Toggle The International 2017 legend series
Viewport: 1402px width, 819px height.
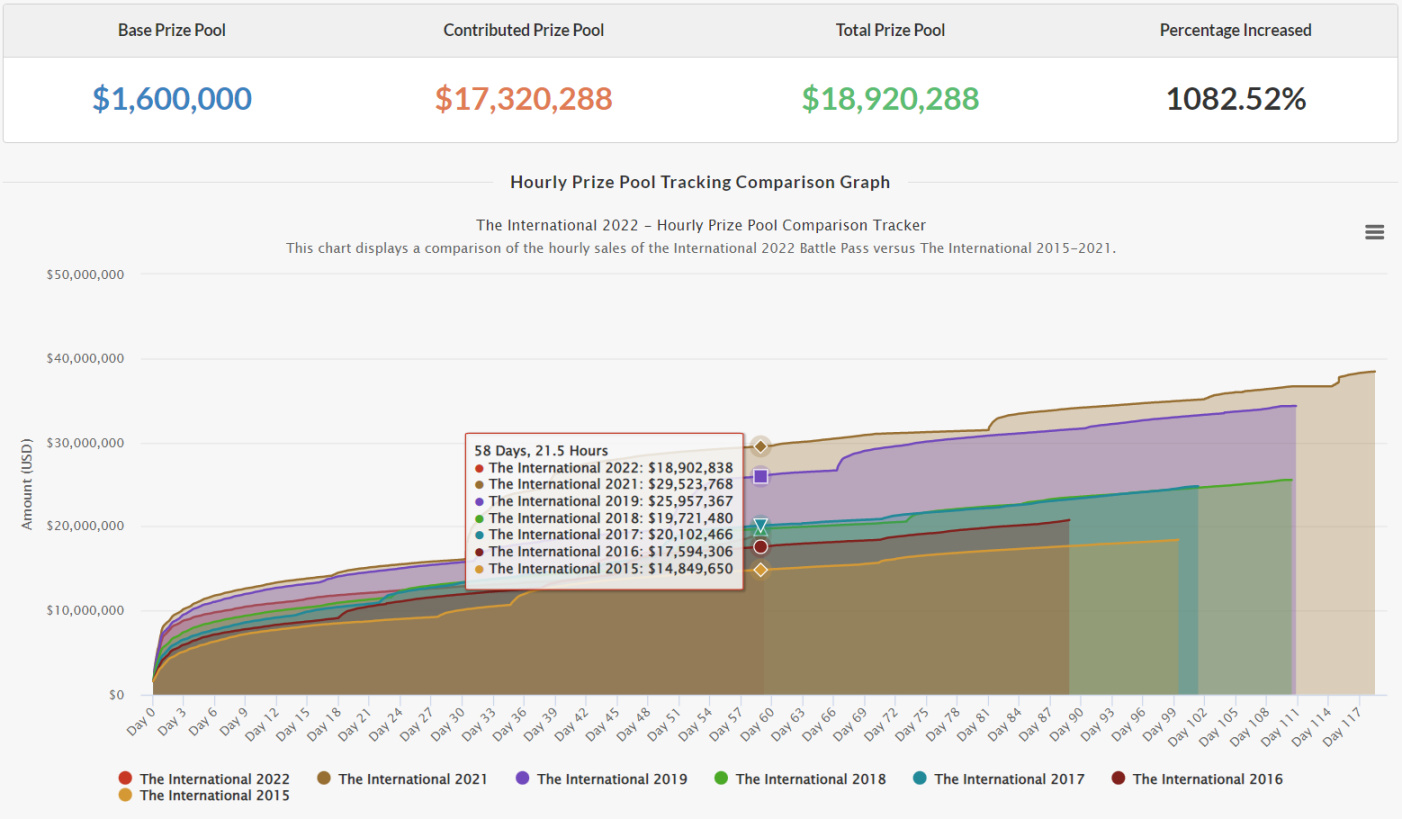998,779
